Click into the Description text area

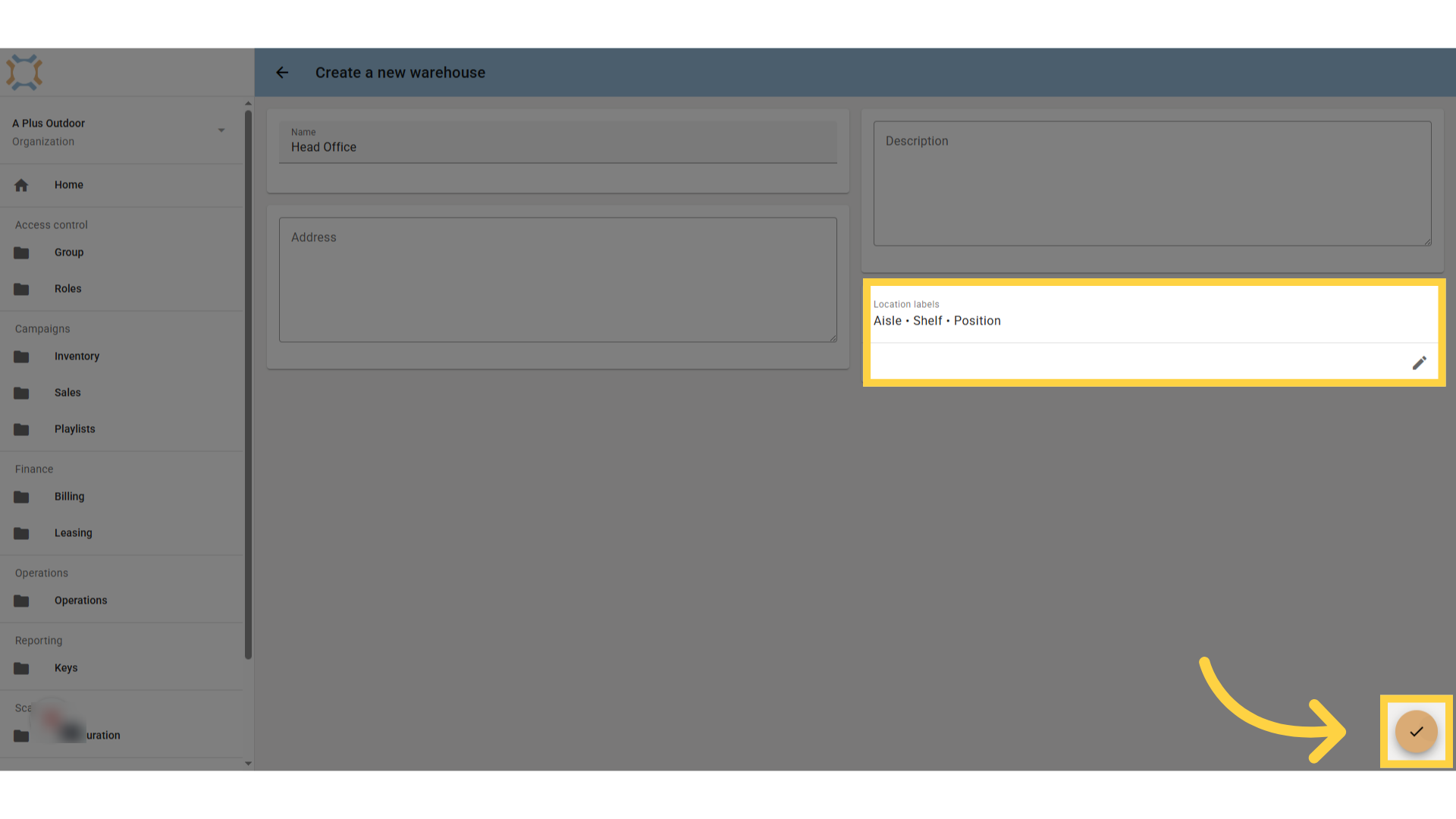pyautogui.click(x=1152, y=184)
